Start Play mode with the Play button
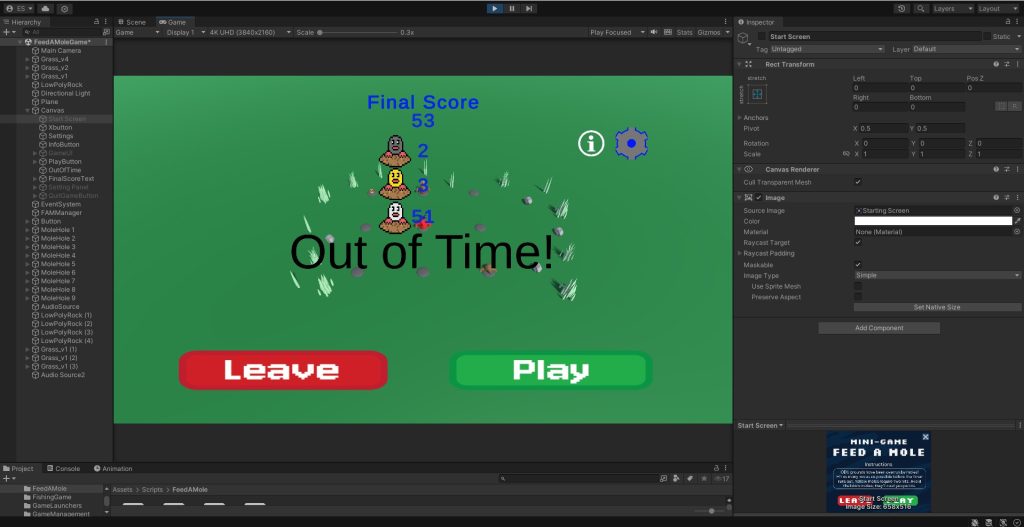 tap(494, 8)
